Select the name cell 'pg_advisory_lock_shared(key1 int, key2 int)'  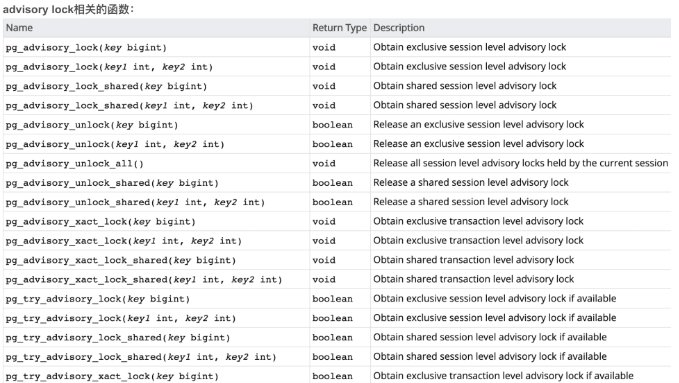coord(129,106)
